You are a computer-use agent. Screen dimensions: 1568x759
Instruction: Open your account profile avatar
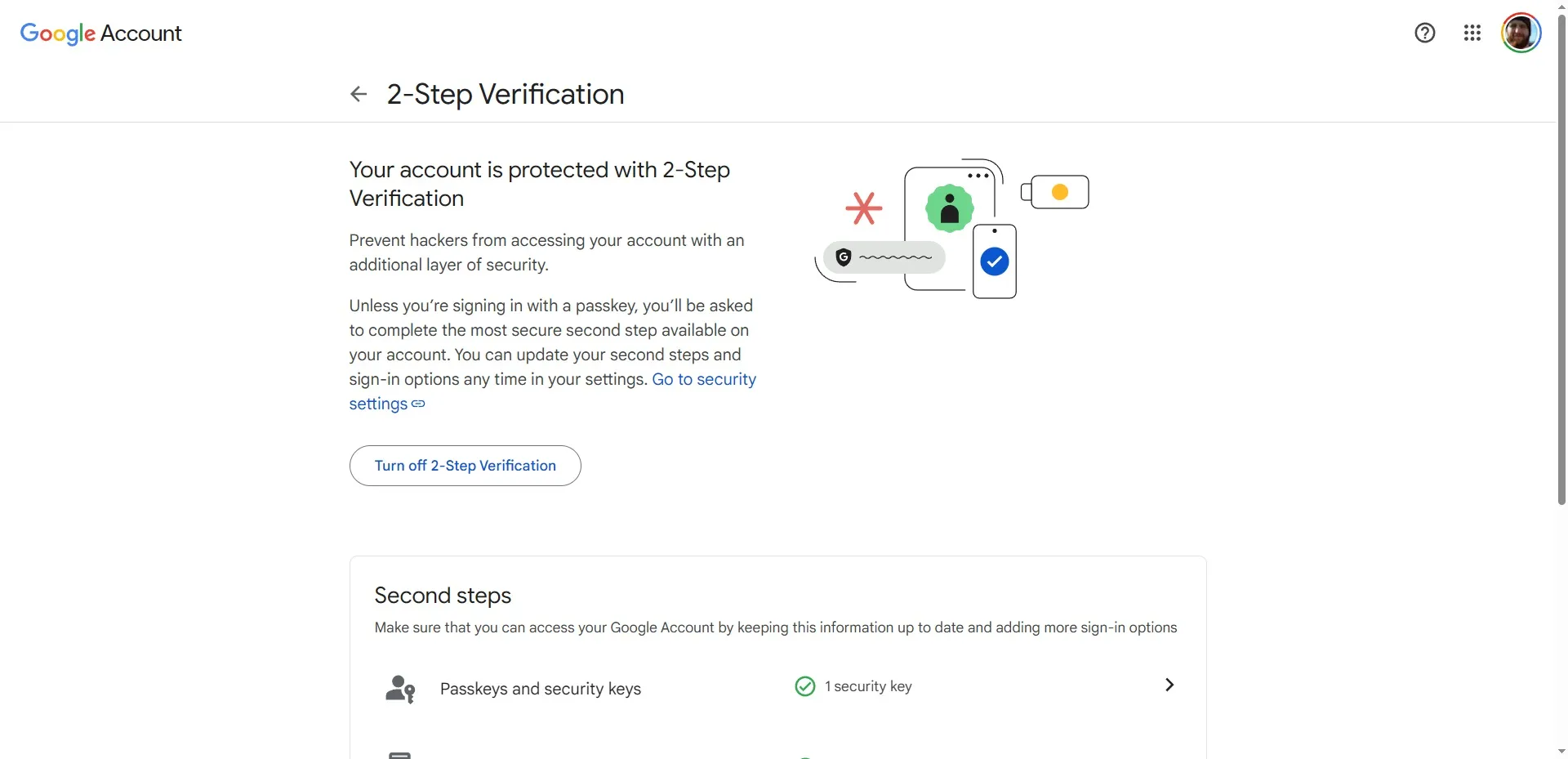(1521, 33)
